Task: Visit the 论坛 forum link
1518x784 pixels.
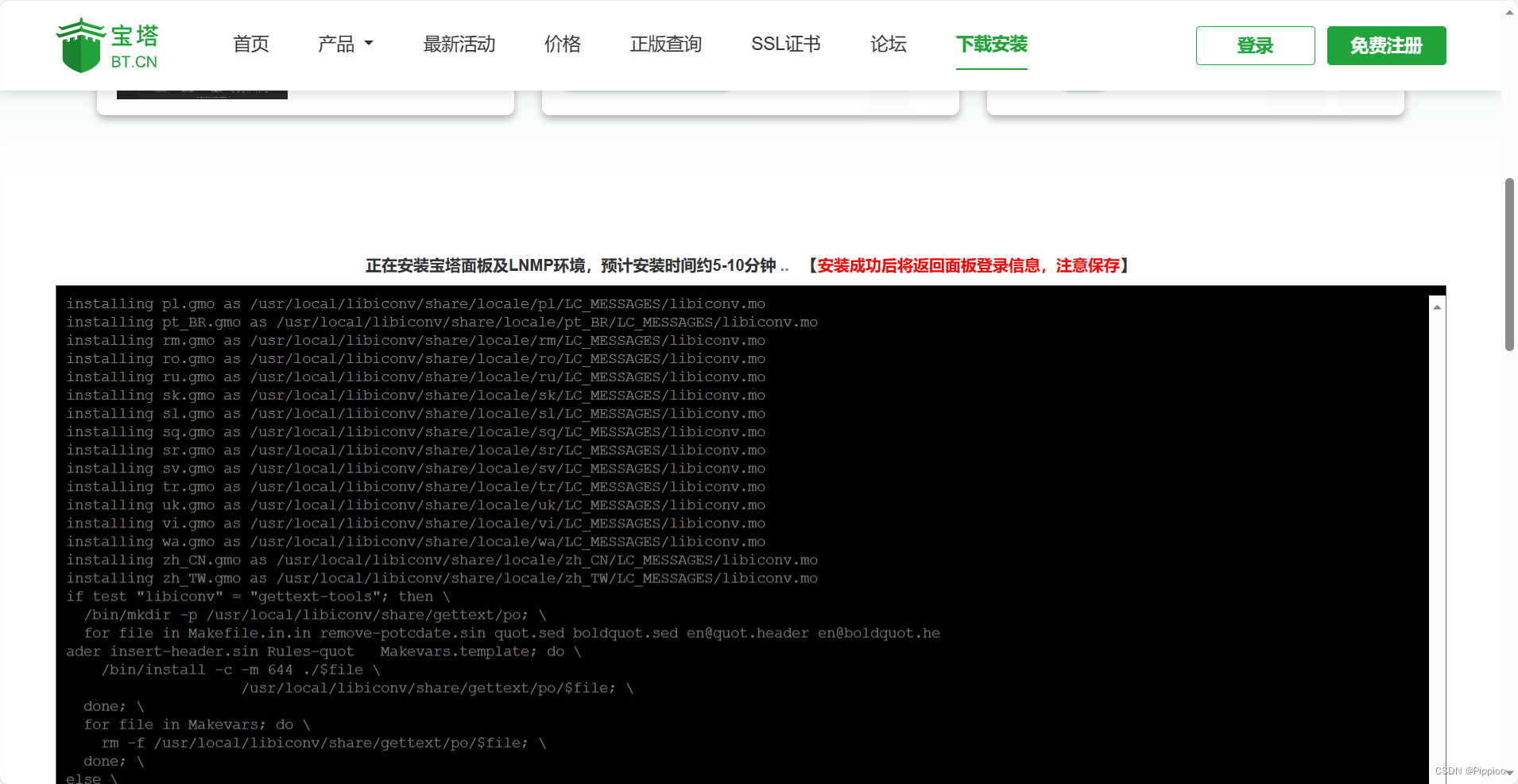Action: pos(889,44)
